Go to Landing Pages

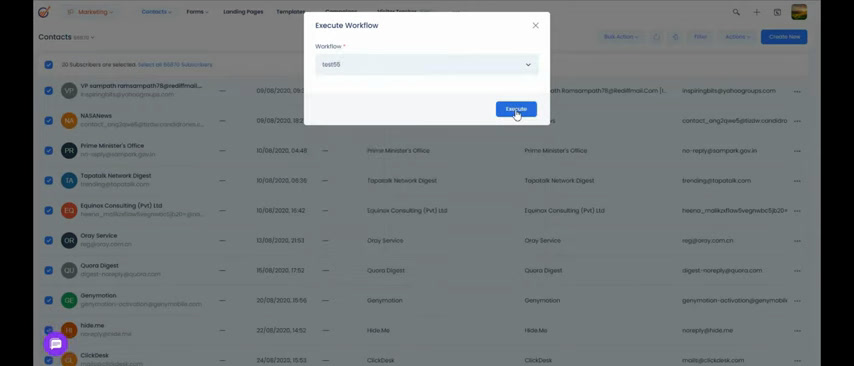pyautogui.click(x=243, y=12)
